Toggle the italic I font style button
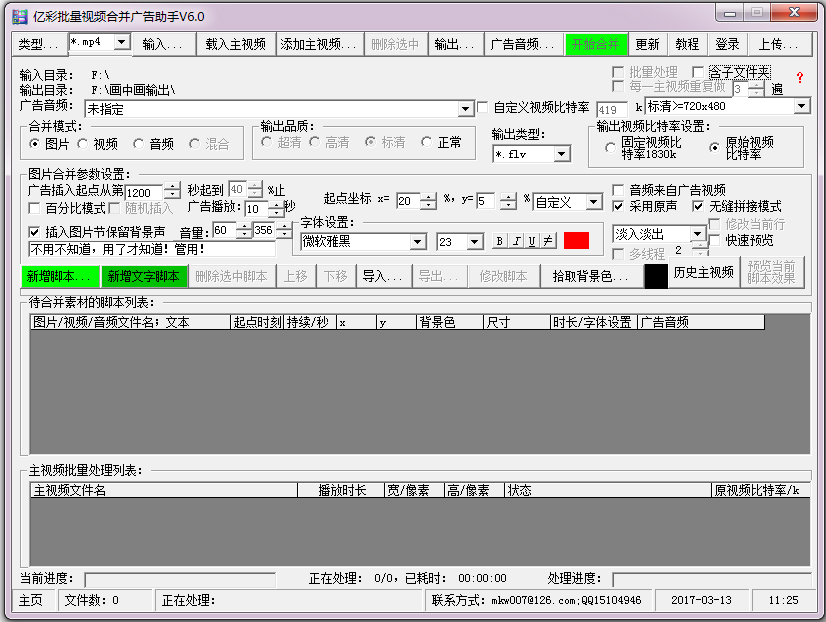The width and height of the screenshot is (826, 622). [515, 241]
